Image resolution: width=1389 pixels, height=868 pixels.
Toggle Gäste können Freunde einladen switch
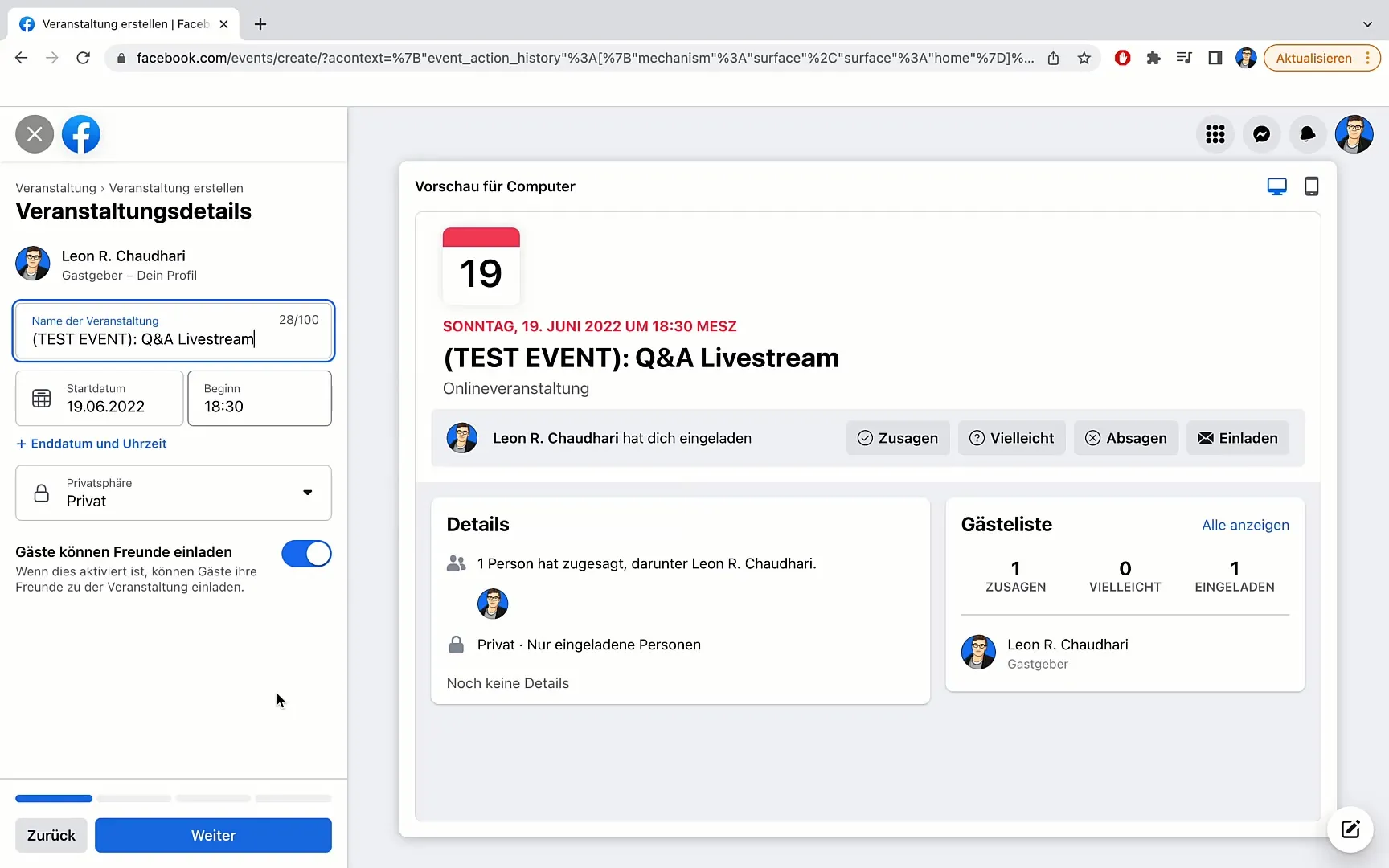306,554
